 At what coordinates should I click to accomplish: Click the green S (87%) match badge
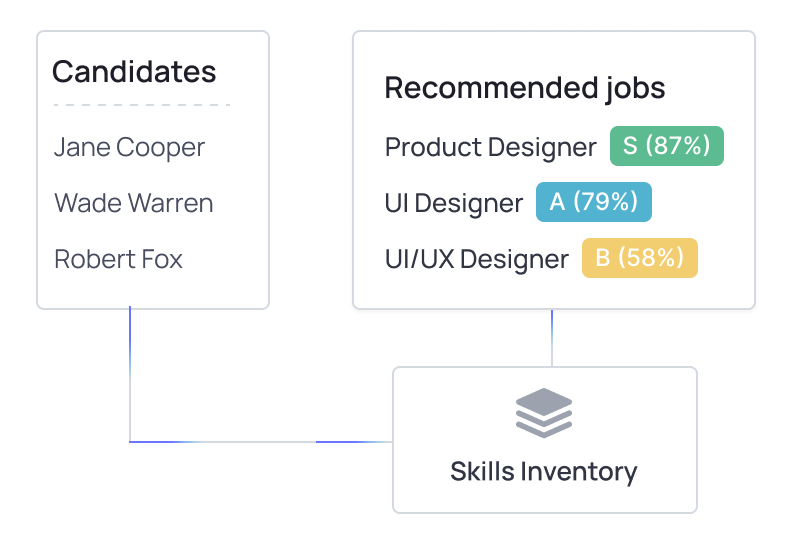(666, 146)
